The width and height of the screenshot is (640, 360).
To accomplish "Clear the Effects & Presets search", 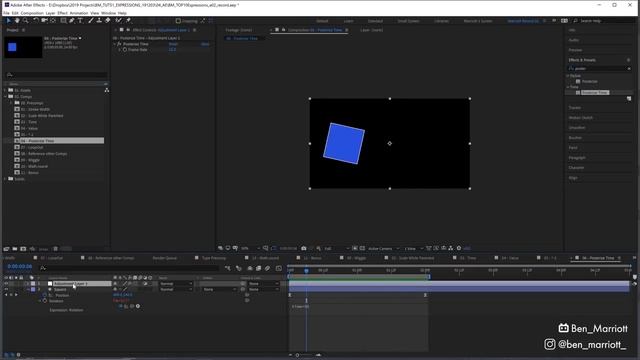I will (x=629, y=69).
